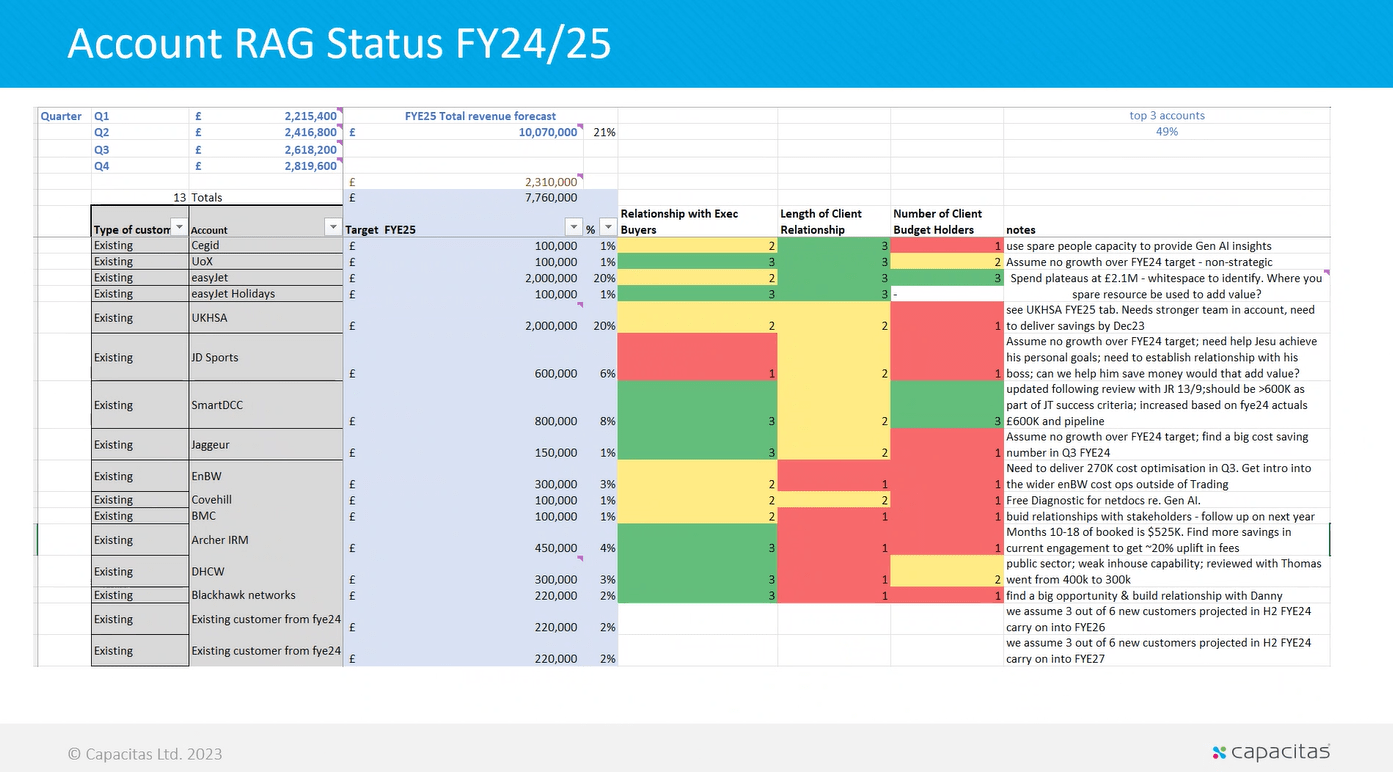The image size is (1393, 772).
Task: Select DHCW's yellow Budget Holders rating cell
Action: coord(947,571)
